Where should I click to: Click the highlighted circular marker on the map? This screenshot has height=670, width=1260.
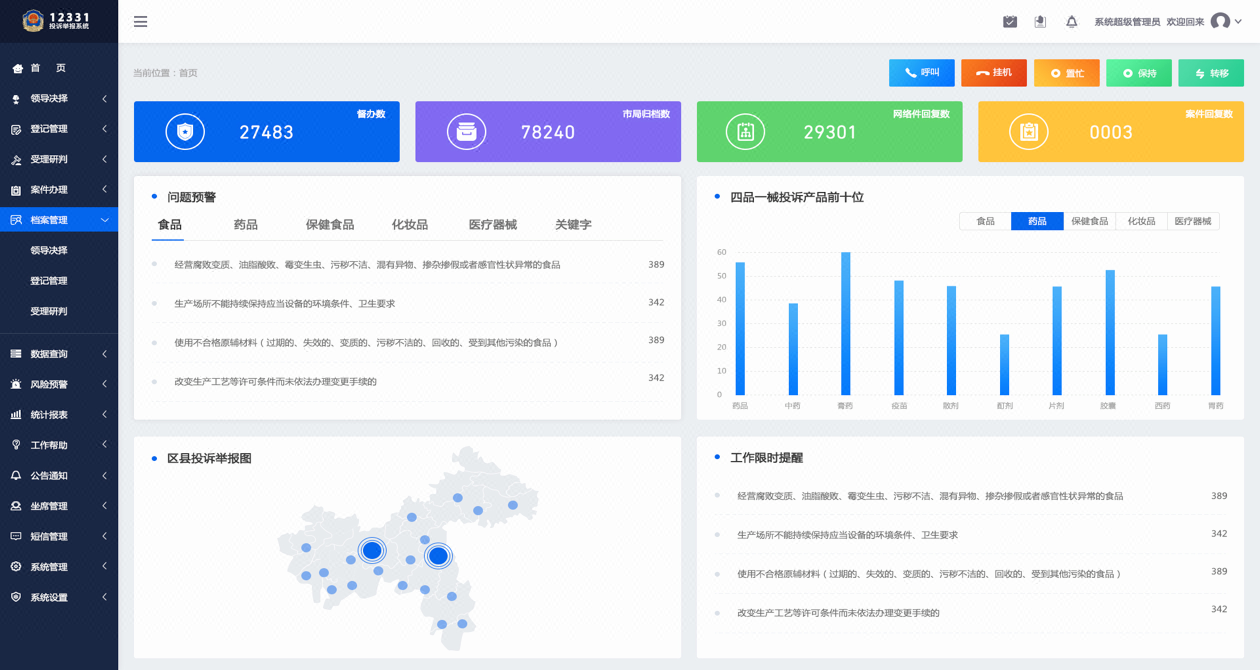point(373,551)
